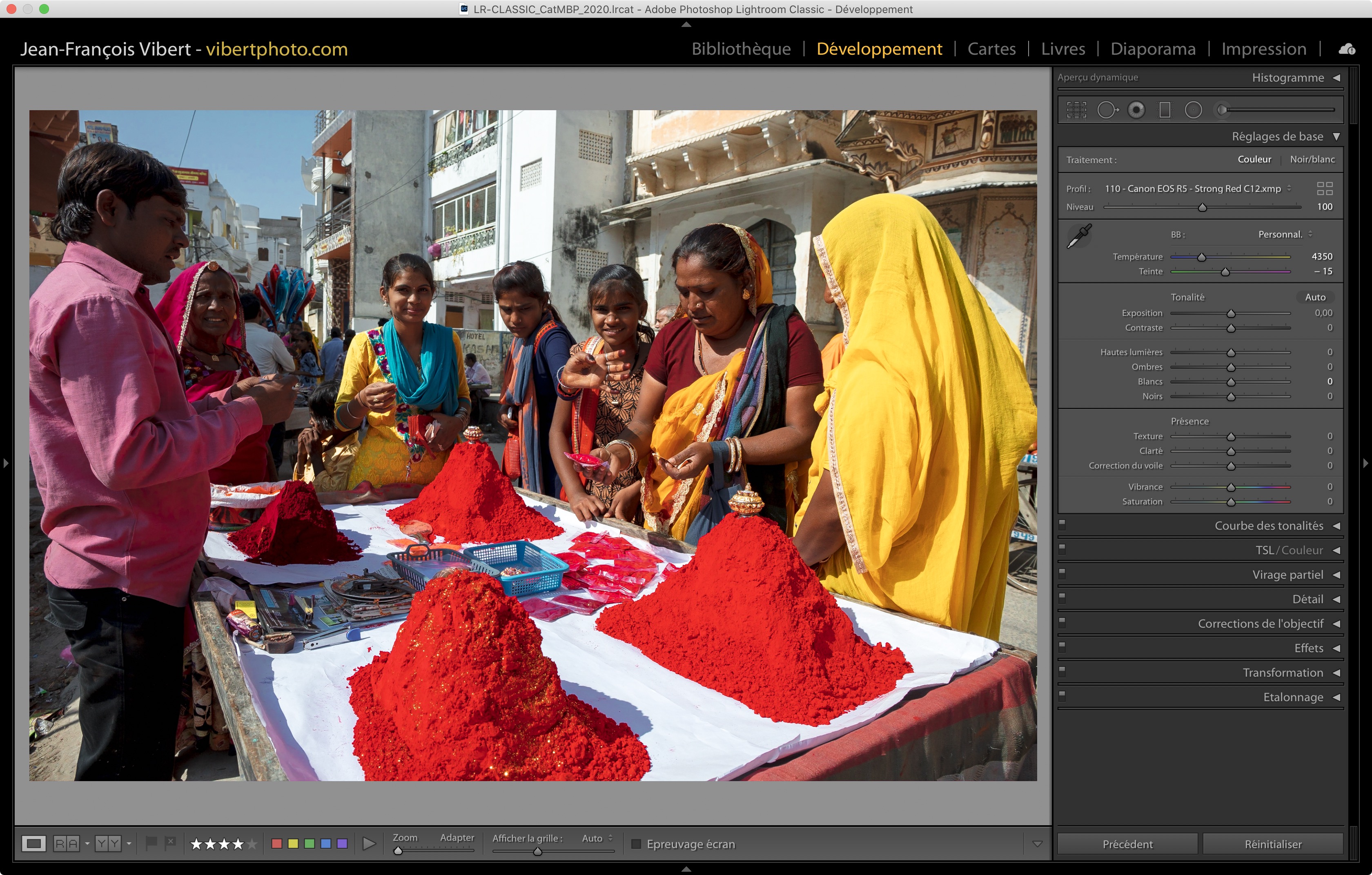Open the profile browser grid icon
Image resolution: width=1372 pixels, height=875 pixels.
coord(1325,189)
